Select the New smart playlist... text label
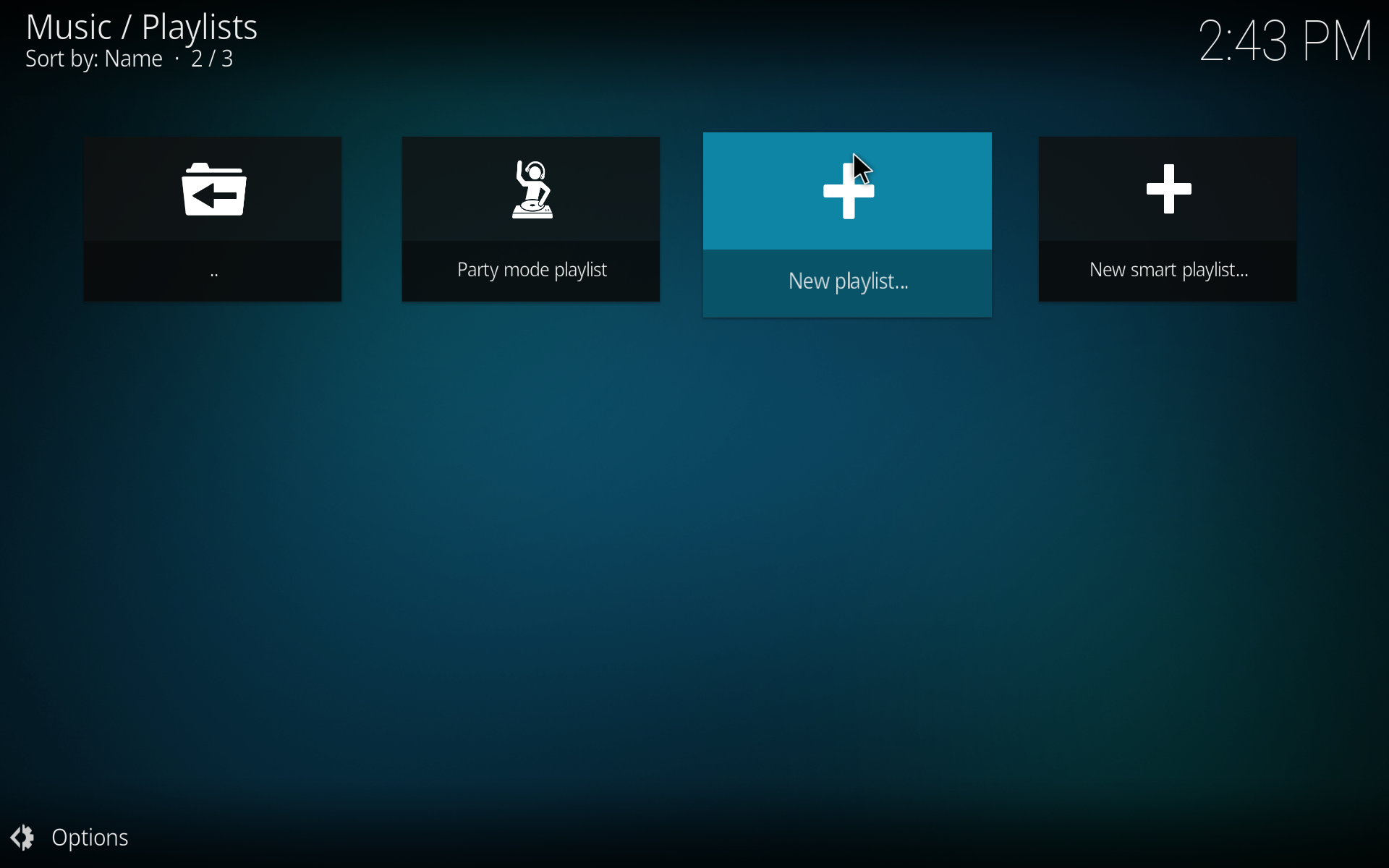This screenshot has height=868, width=1389. click(x=1168, y=271)
